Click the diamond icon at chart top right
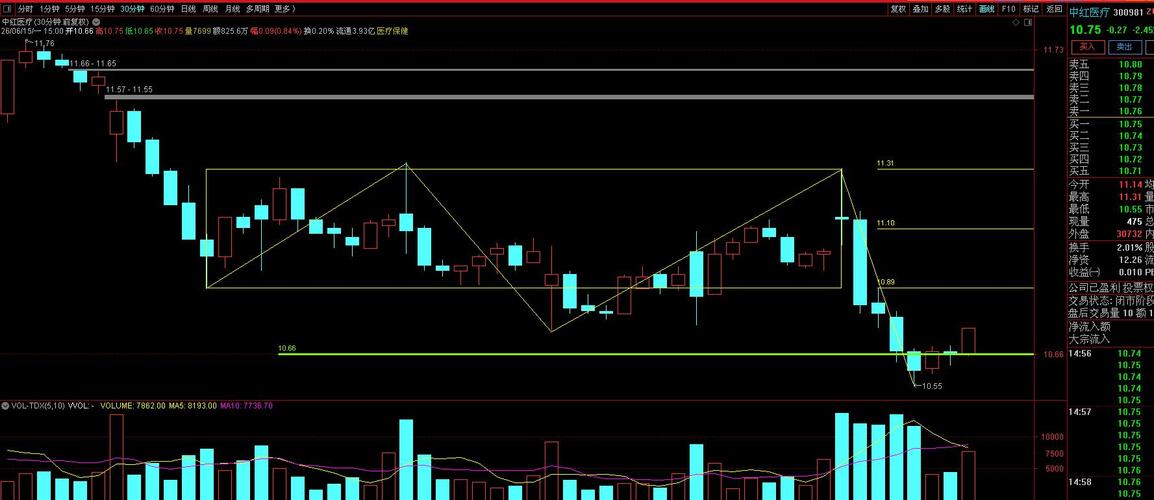The width and height of the screenshot is (1154, 500). pos(1016,24)
